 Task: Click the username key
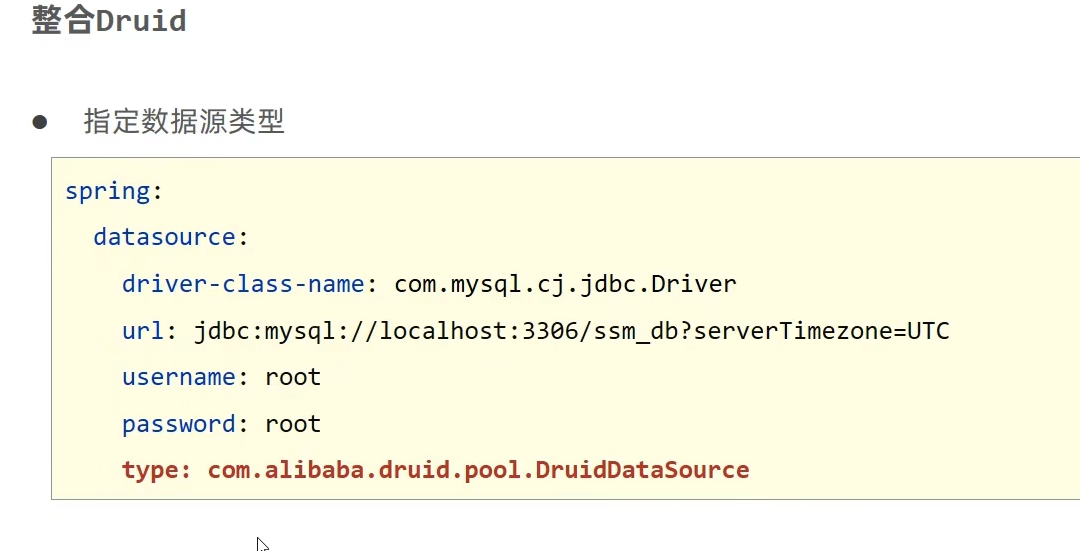(178, 377)
